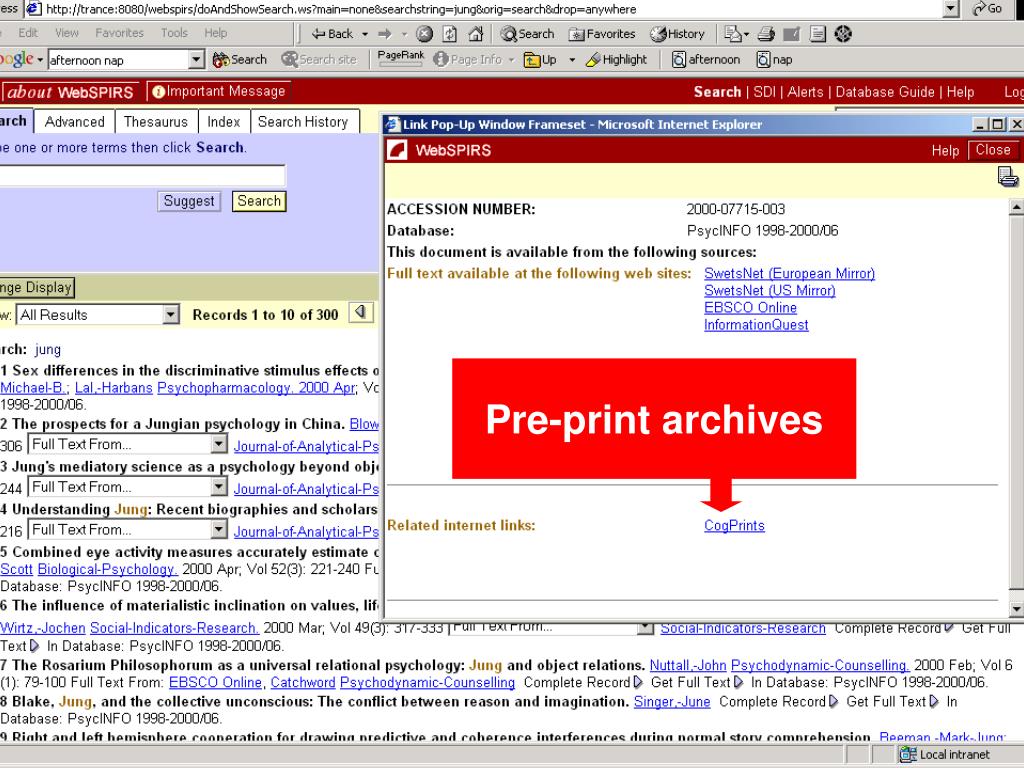Screen dimensions: 1024x768
Task: Open the Singer,-June author link
Action: 671,702
